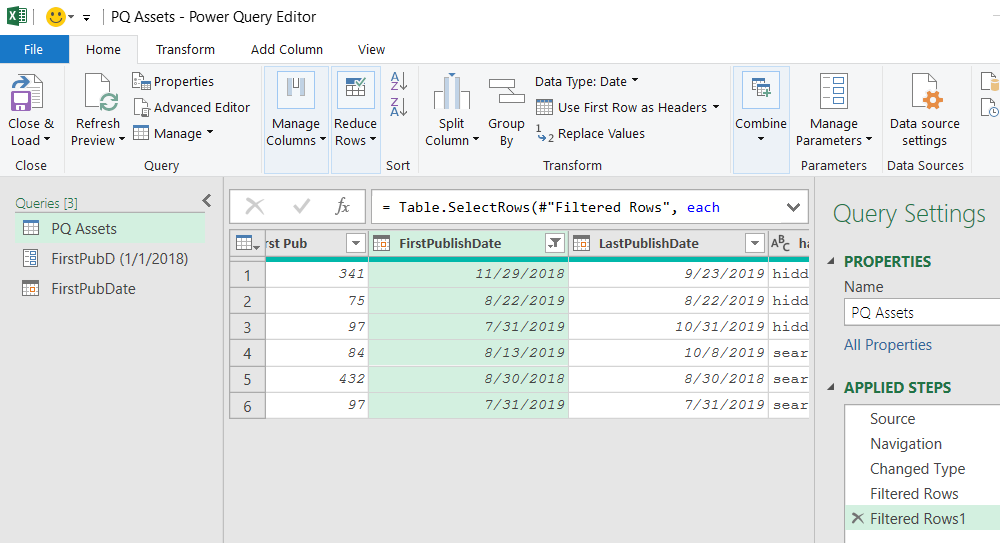Open the Manage query dropdown
This screenshot has width=1000, height=543.
point(173,133)
